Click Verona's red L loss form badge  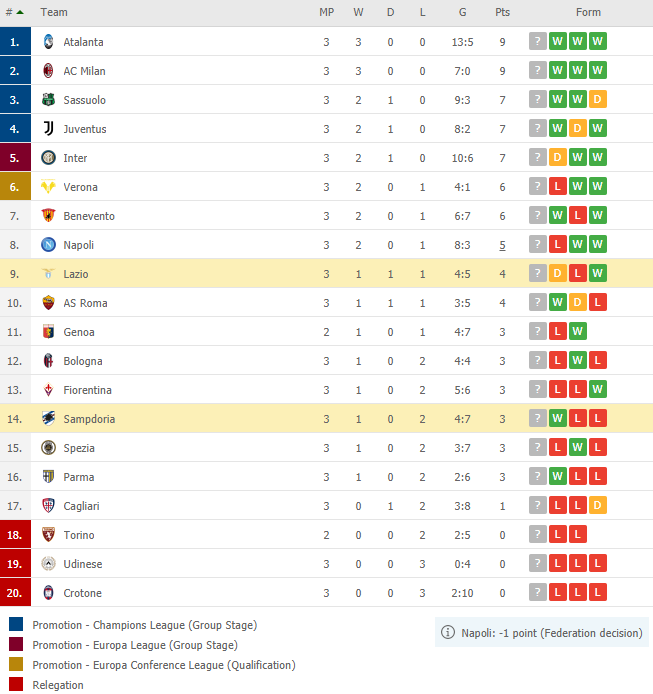pos(557,186)
